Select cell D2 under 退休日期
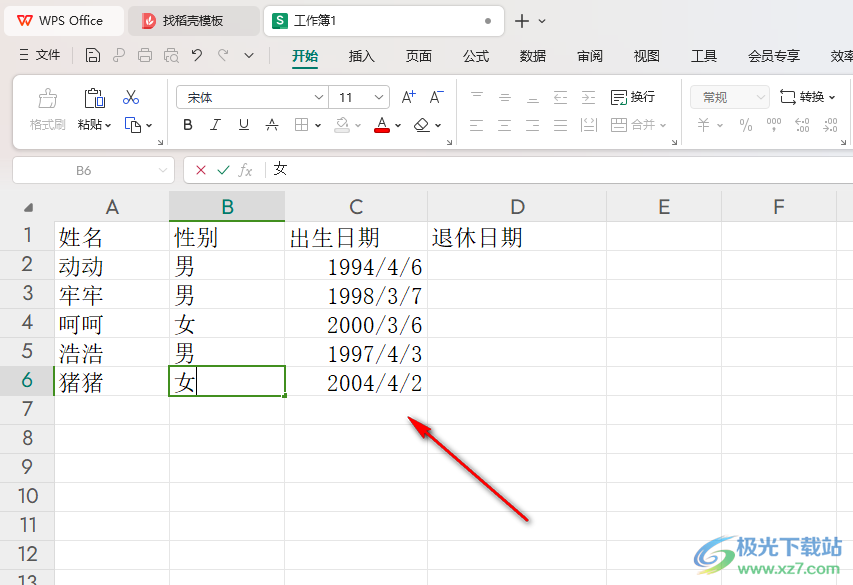The height and width of the screenshot is (585, 853). [517, 266]
